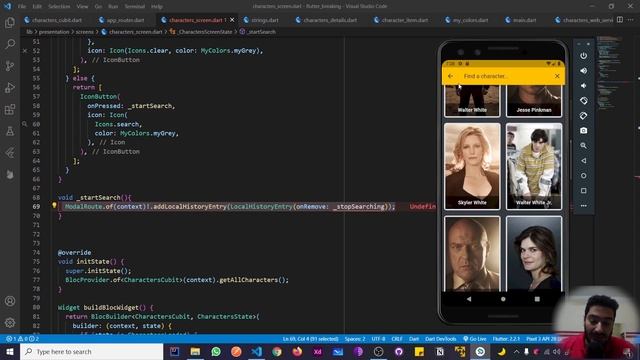The height and width of the screenshot is (360, 640).
Task: Open the Edit menu
Action: (x=37, y=7)
